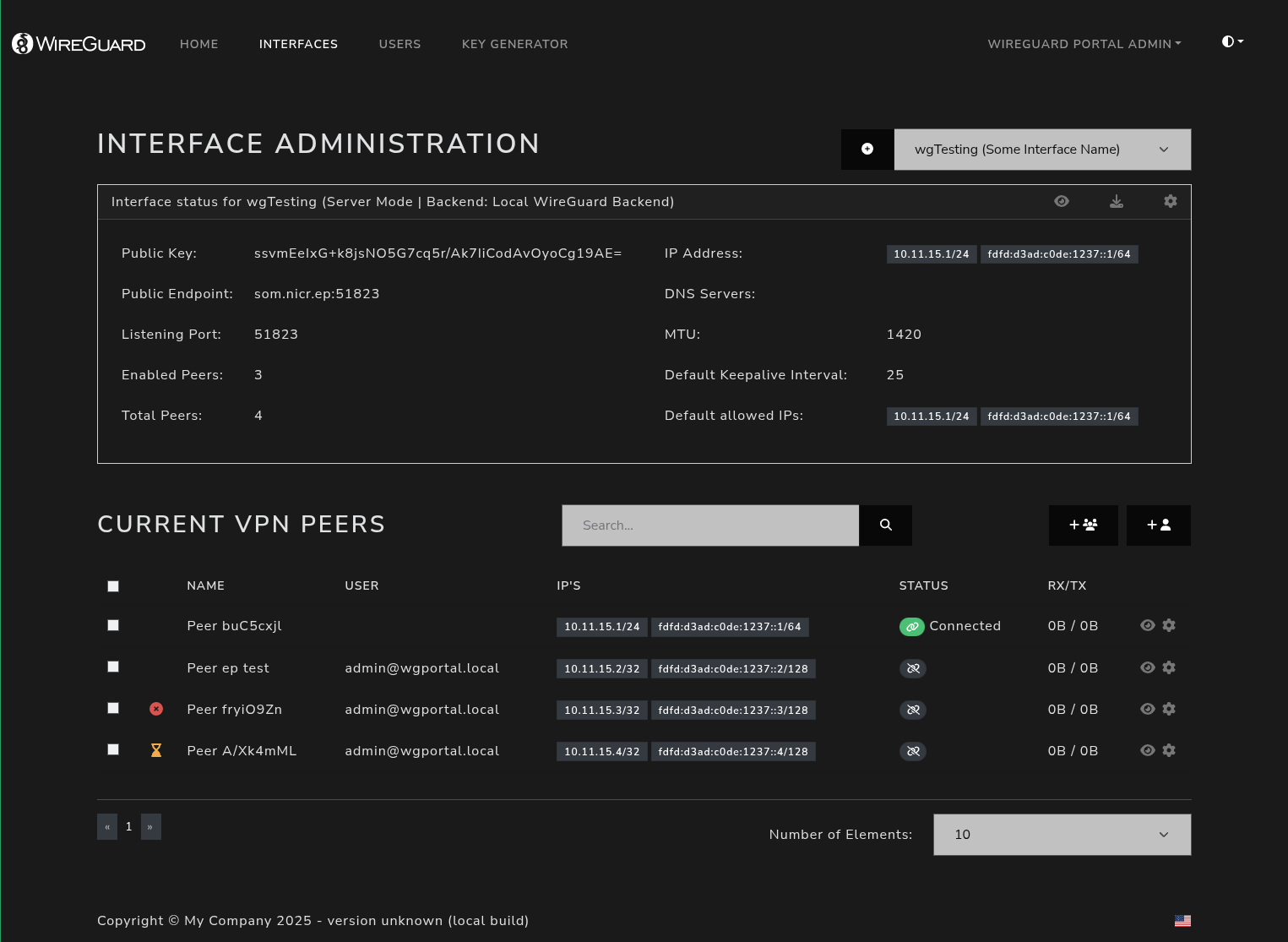
Task: Download the wgTesting interface configuration
Action: [x=1116, y=202]
